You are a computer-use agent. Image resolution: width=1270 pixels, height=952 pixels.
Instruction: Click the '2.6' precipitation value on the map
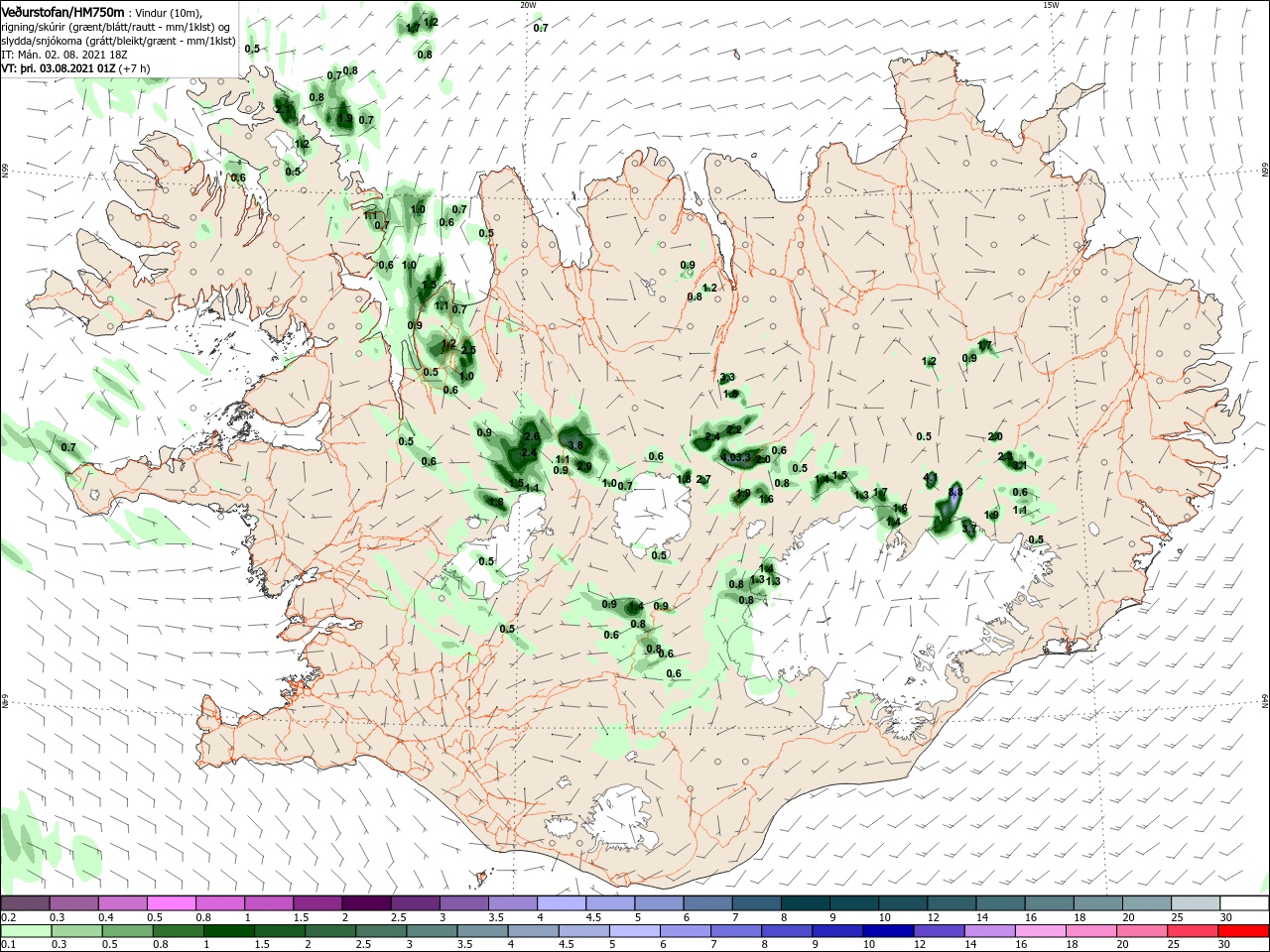(531, 436)
